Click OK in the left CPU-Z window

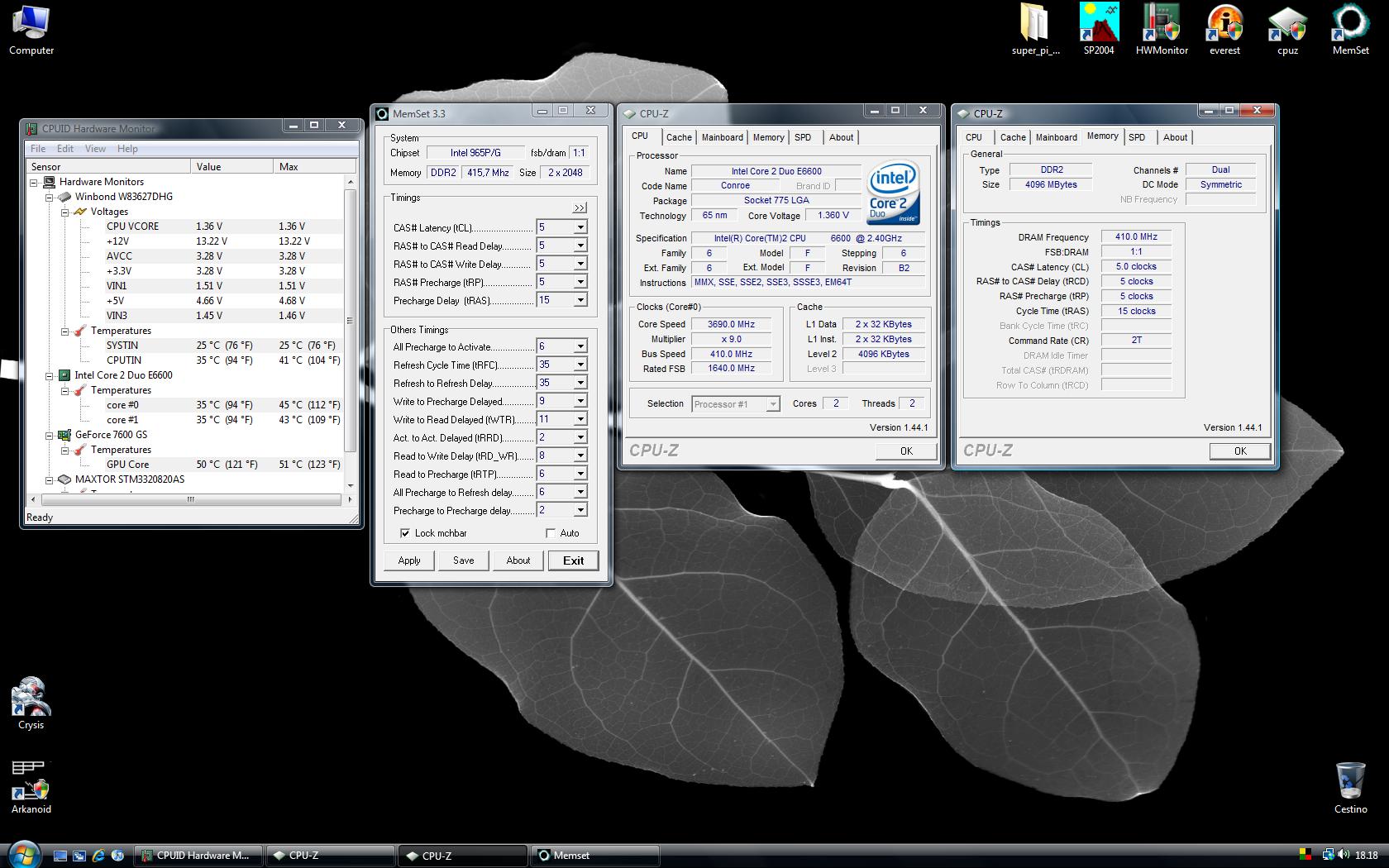(906, 451)
